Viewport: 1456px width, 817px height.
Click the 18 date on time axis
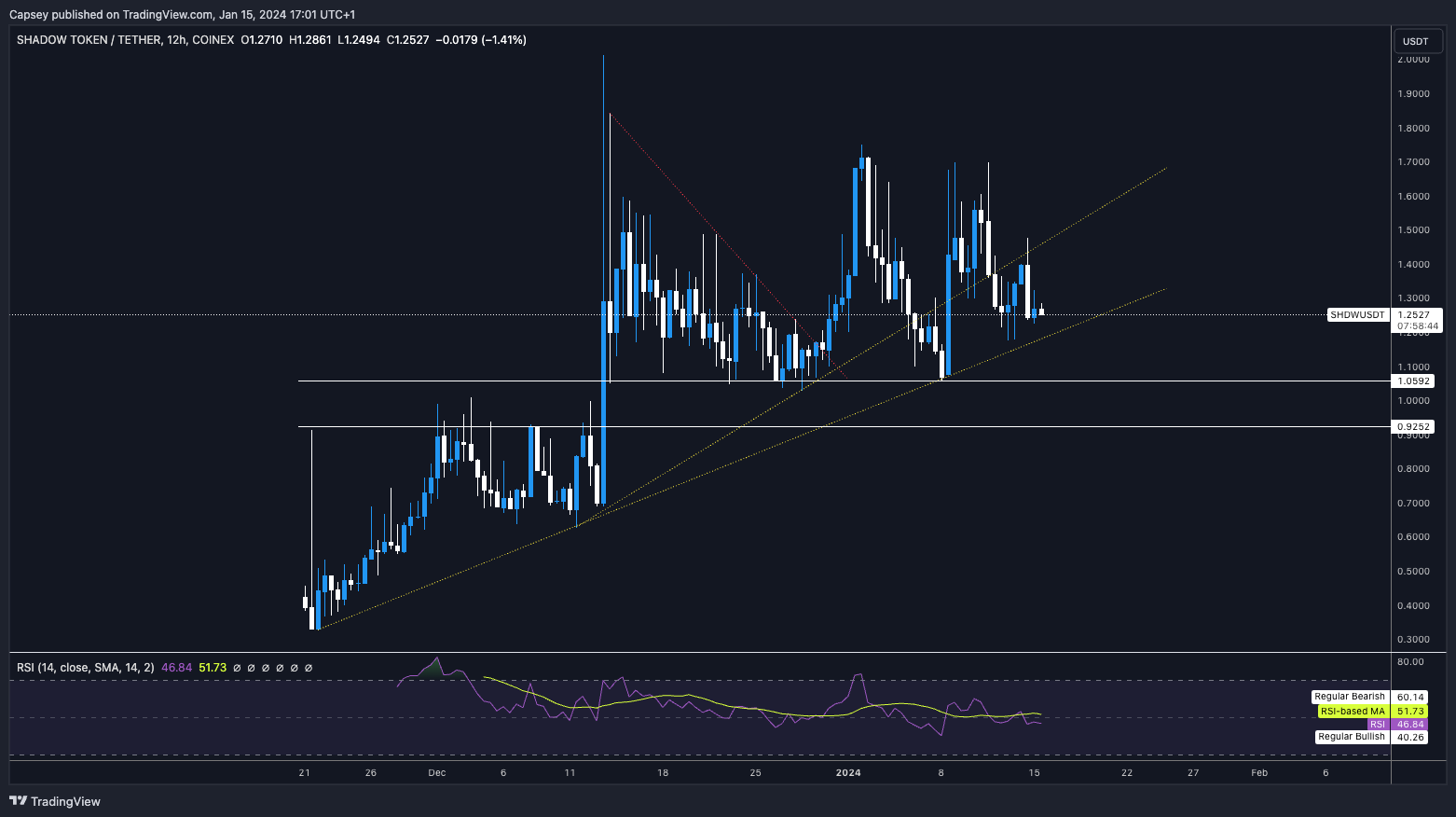(663, 773)
